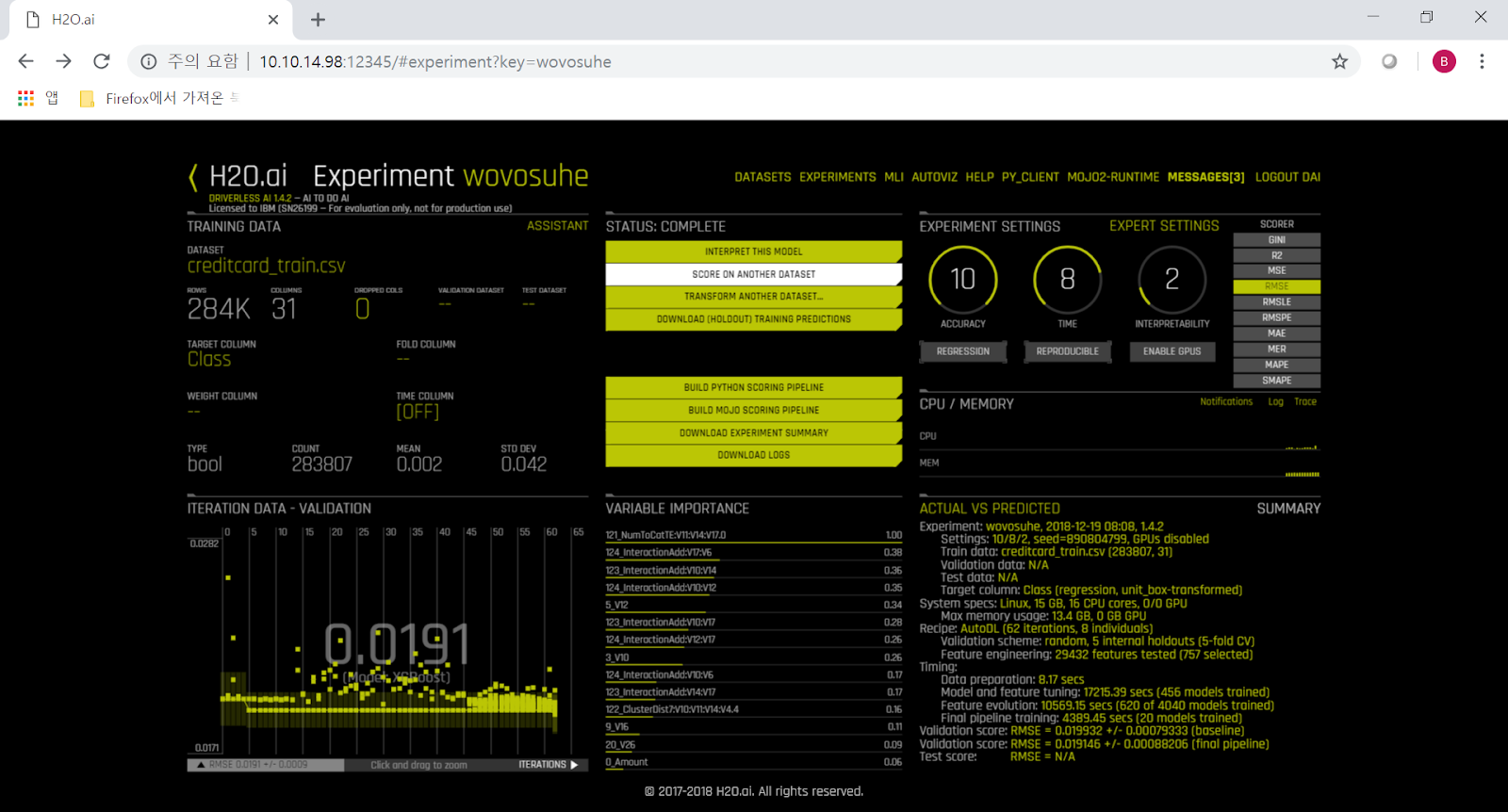Toggle the REGRESSION problem type button

click(962, 351)
